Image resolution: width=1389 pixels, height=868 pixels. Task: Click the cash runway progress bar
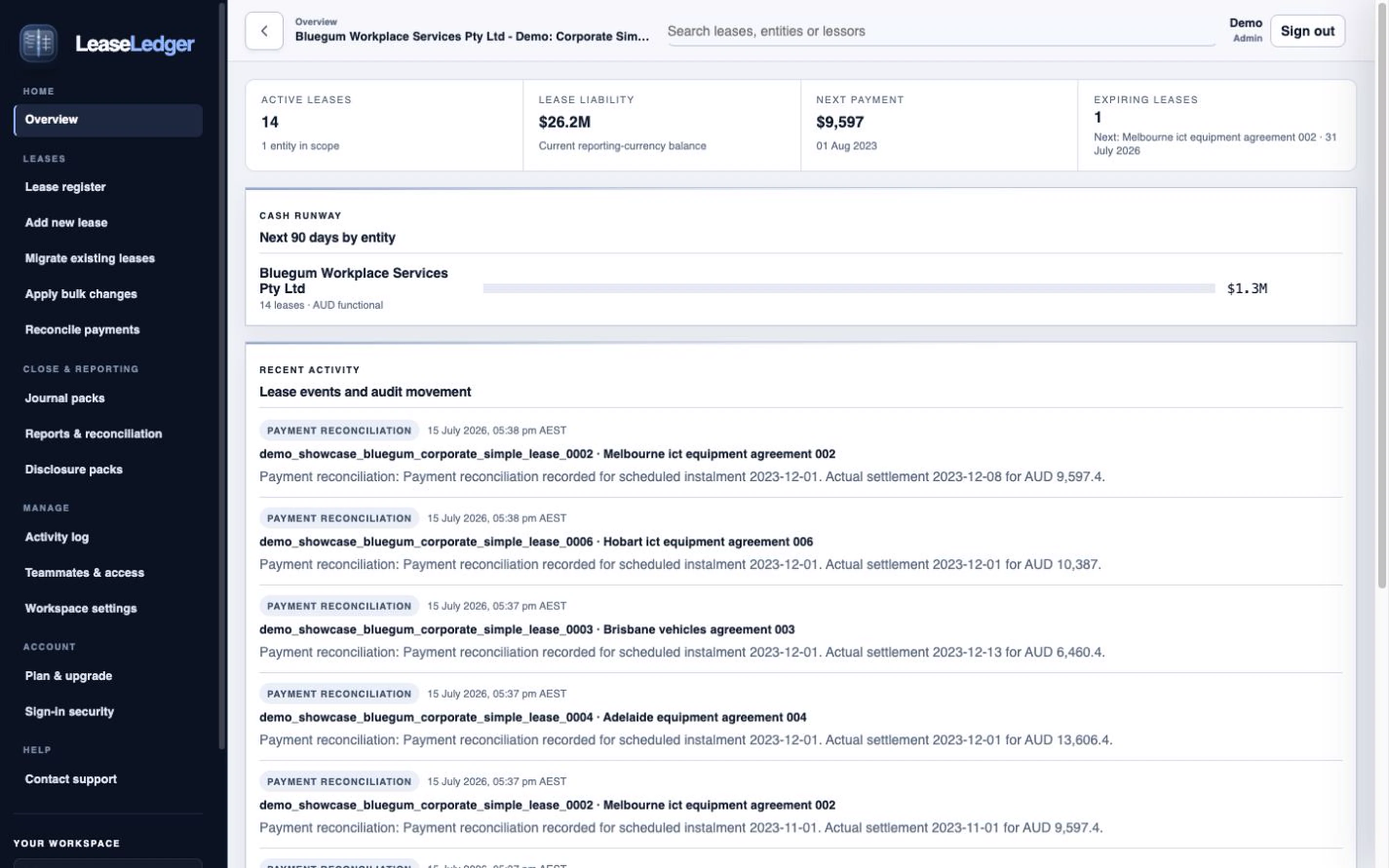pos(849,288)
